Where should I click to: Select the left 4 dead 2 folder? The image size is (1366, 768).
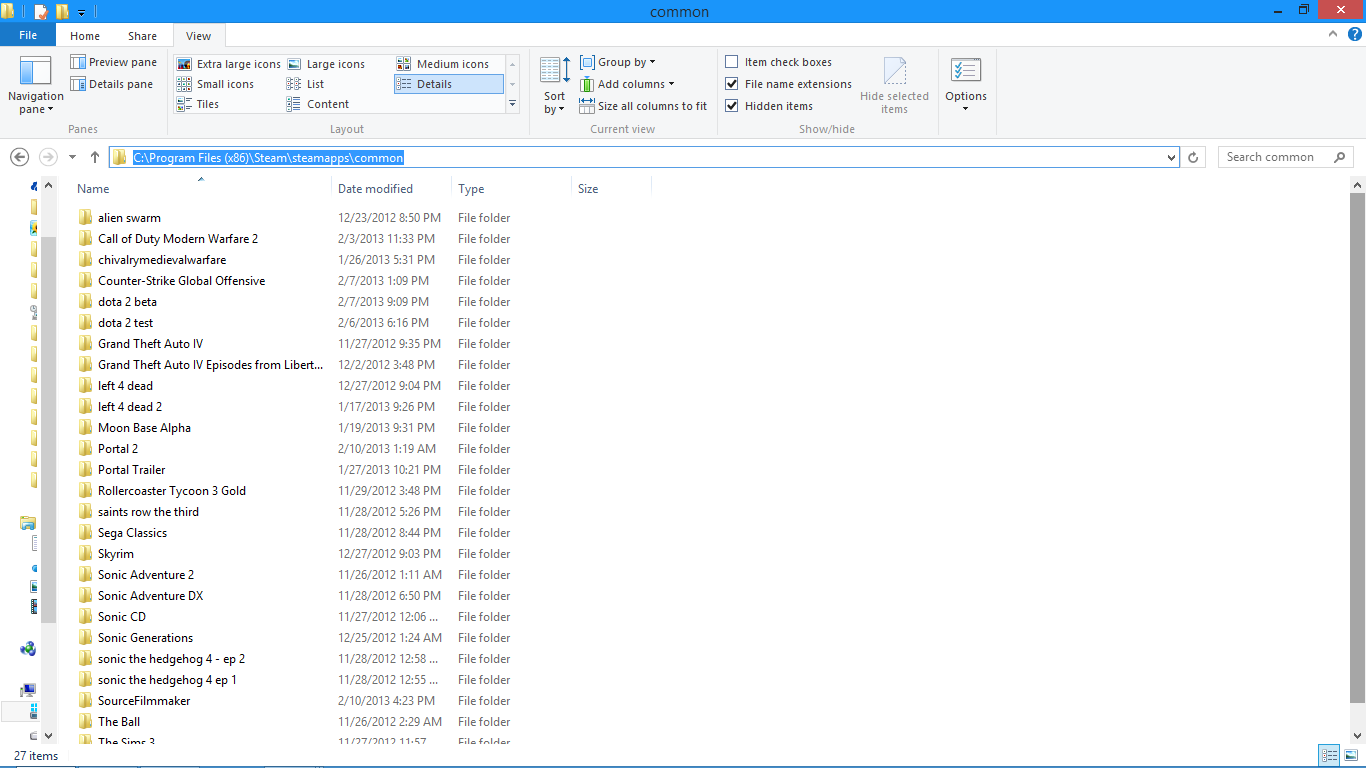point(130,407)
